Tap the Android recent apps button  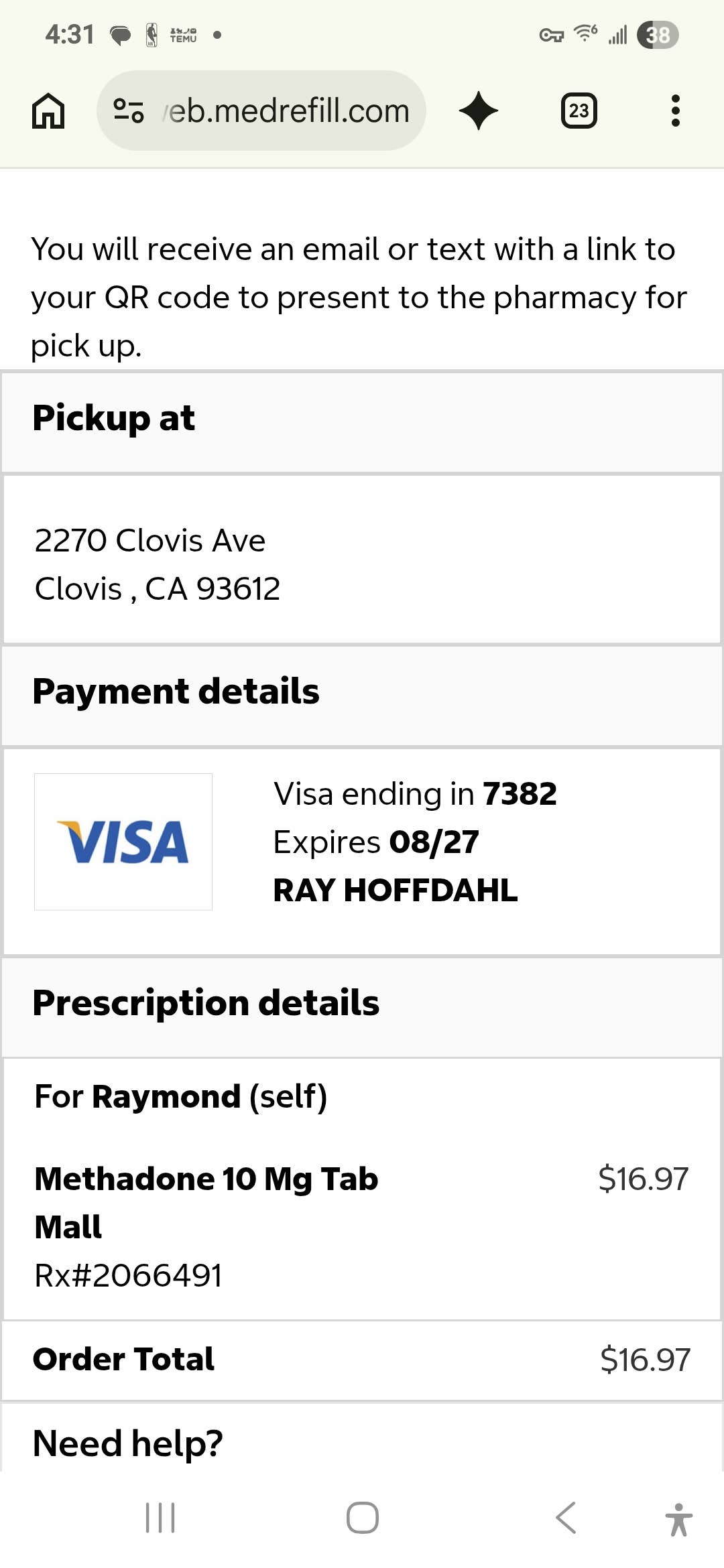pyautogui.click(x=160, y=1518)
